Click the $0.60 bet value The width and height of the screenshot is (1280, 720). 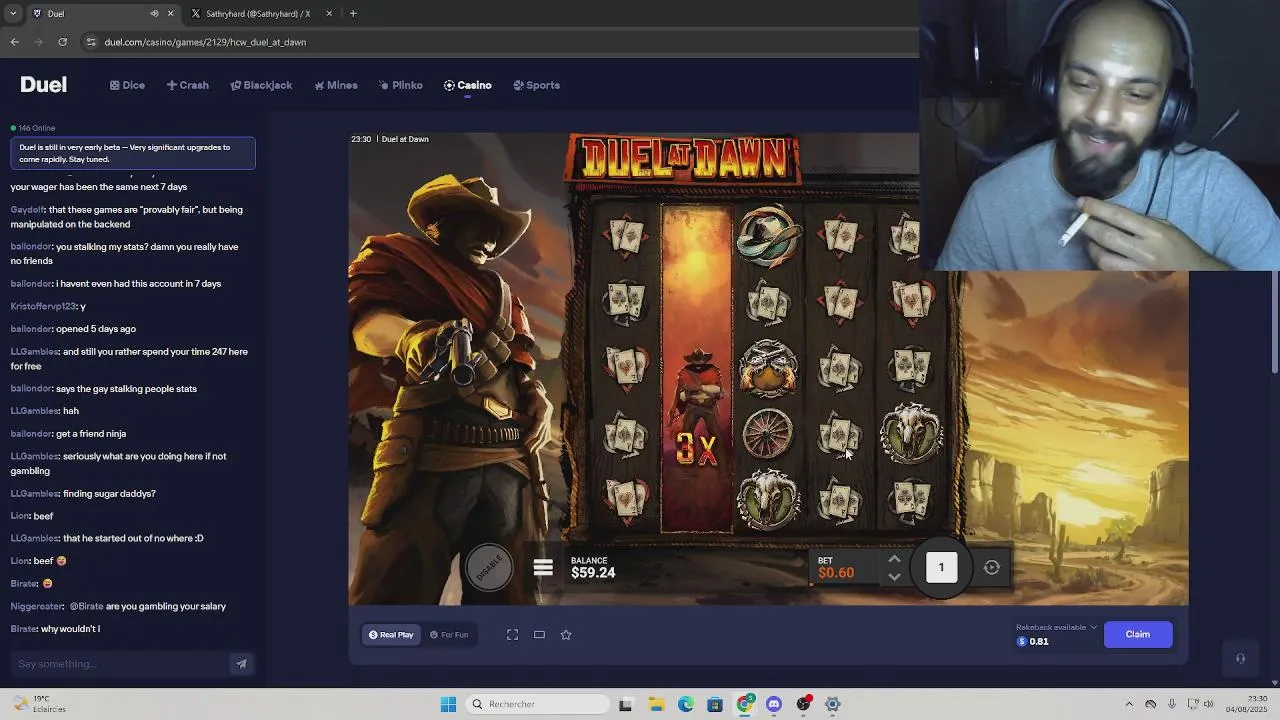836,573
